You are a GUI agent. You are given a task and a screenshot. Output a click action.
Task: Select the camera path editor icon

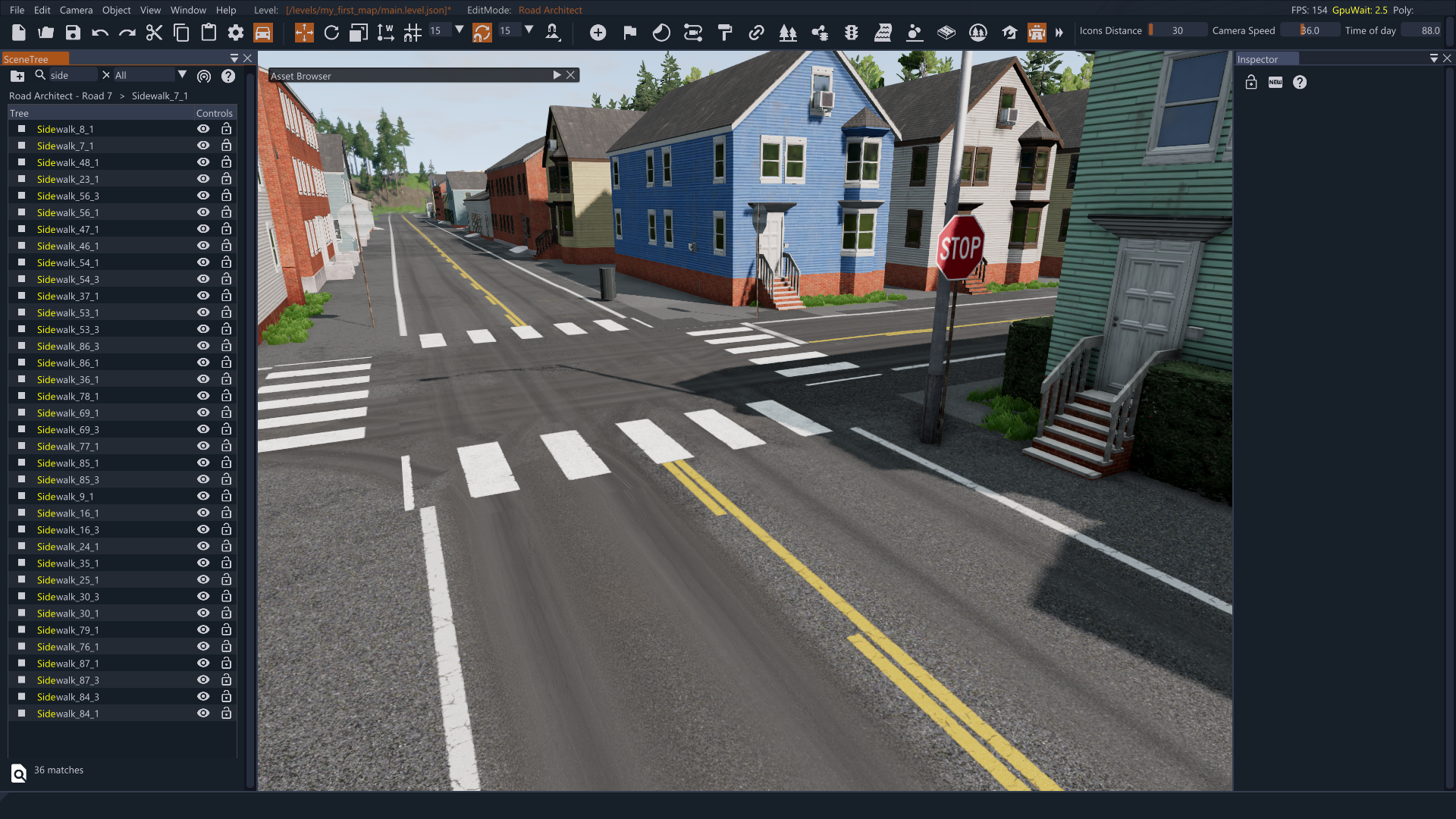pyautogui.click(x=693, y=32)
